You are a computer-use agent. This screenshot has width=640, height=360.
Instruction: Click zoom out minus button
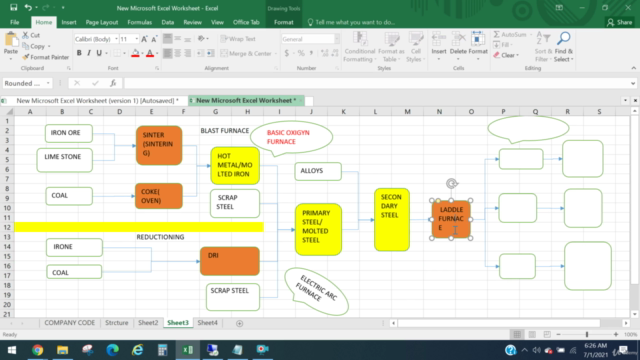point(558,334)
